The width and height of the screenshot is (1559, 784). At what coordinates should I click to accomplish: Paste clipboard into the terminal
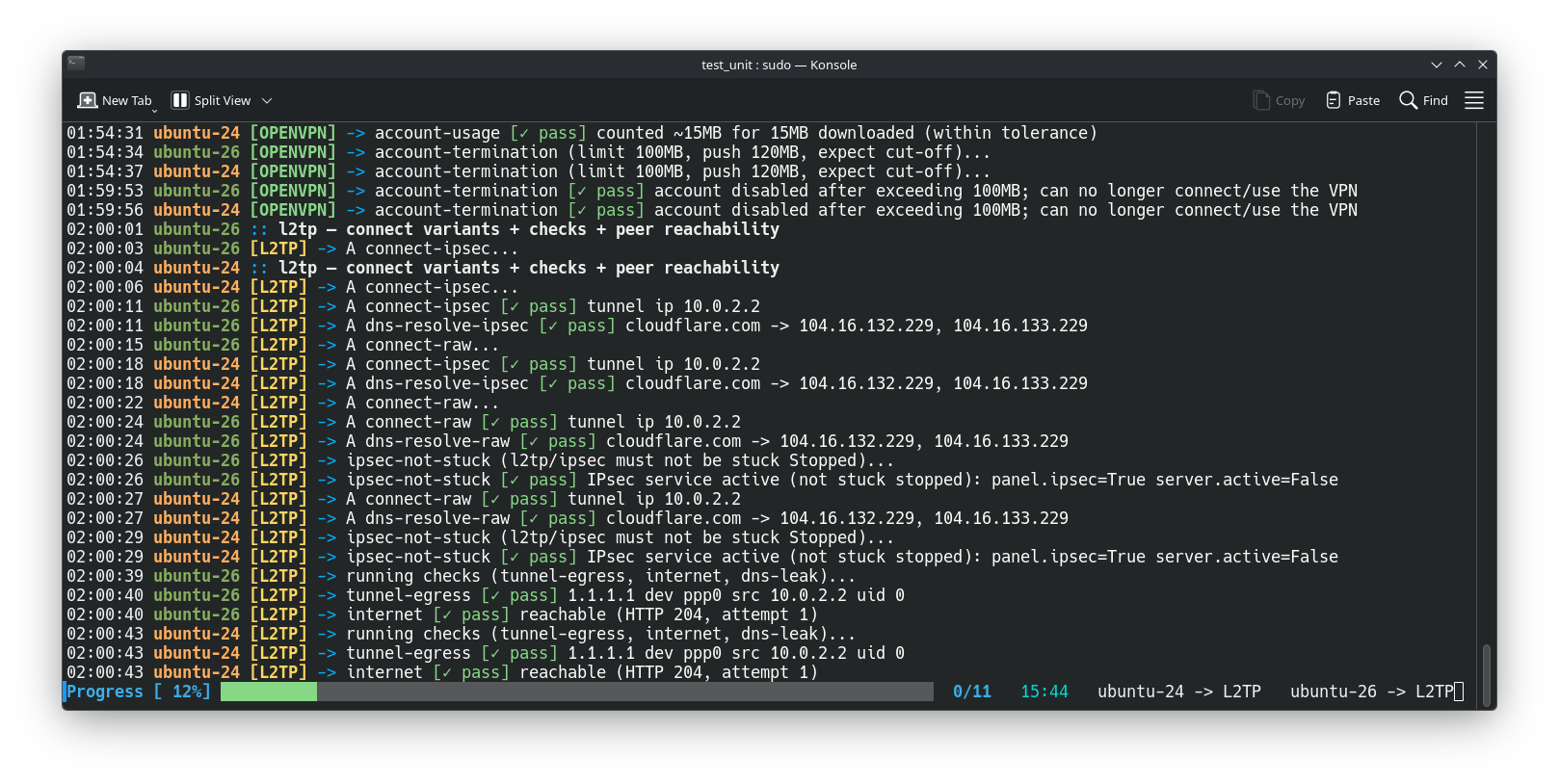[x=1353, y=100]
